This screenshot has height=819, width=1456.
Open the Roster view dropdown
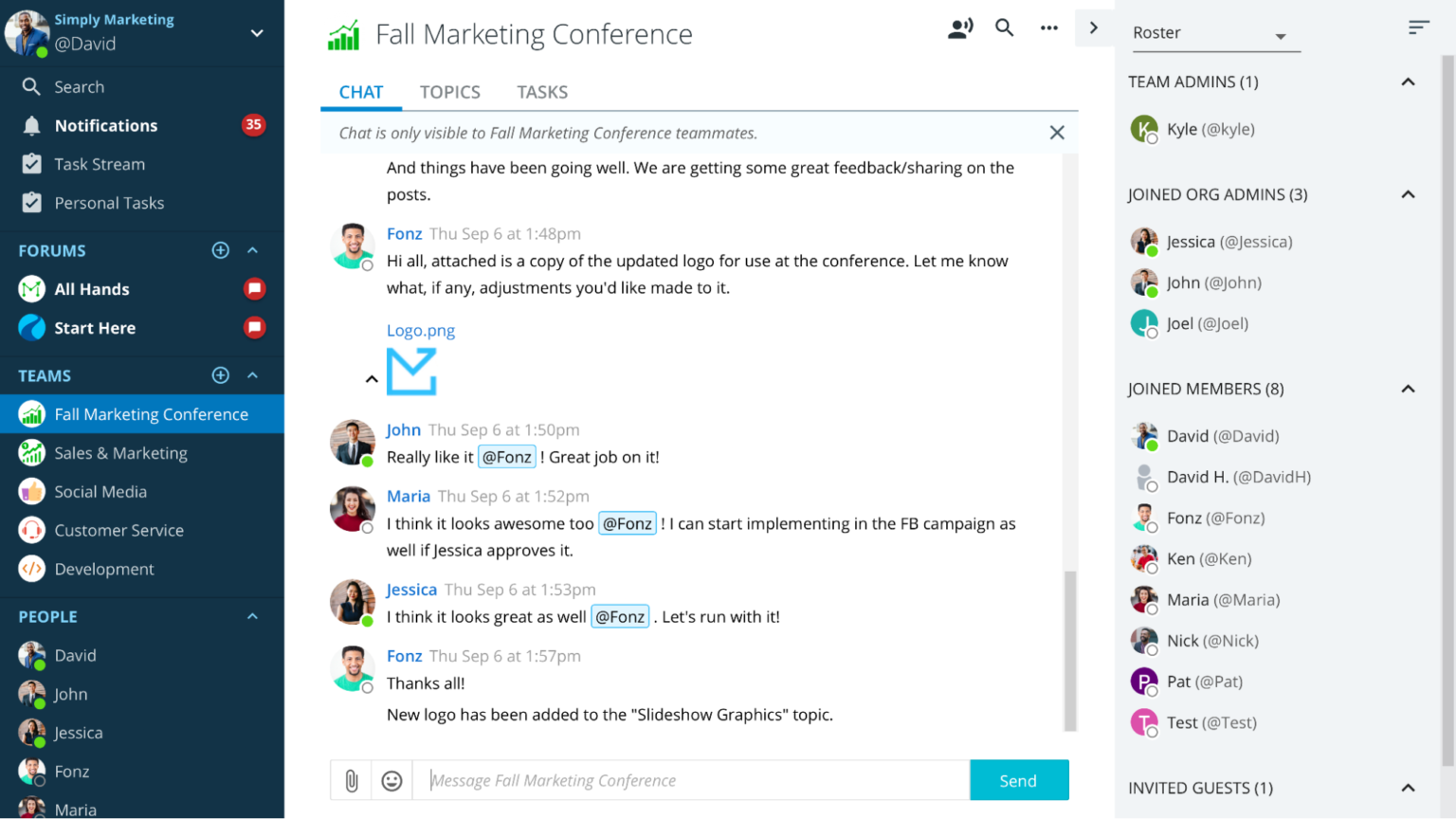click(x=1216, y=32)
